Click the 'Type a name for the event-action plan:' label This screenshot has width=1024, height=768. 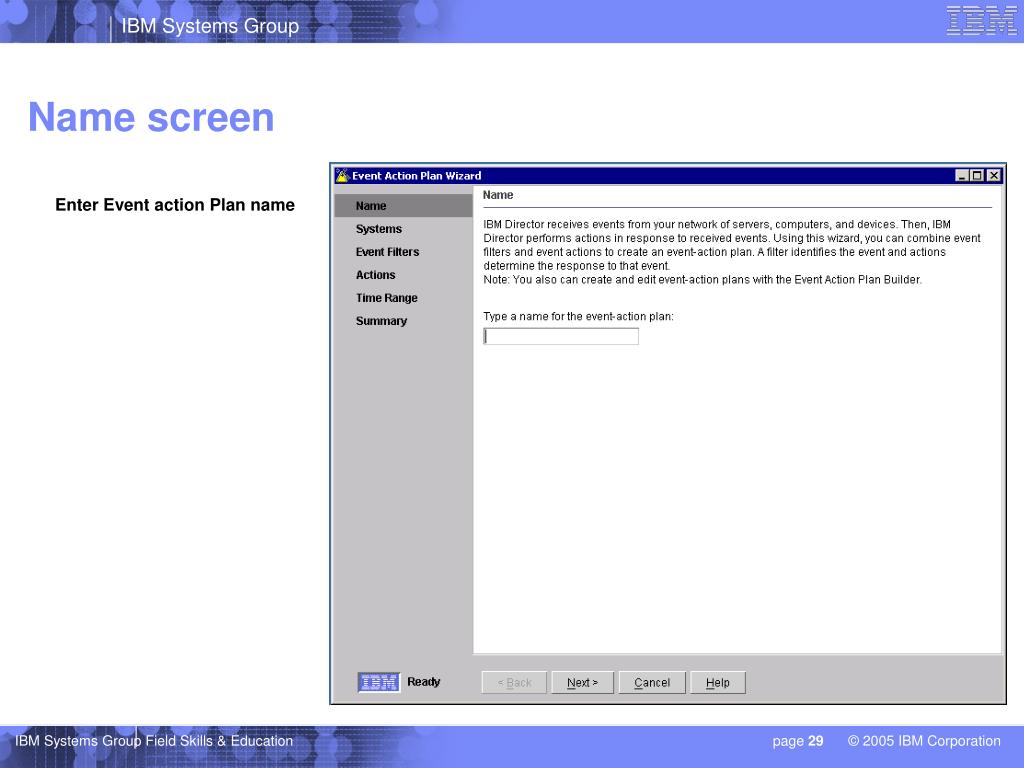click(x=578, y=317)
